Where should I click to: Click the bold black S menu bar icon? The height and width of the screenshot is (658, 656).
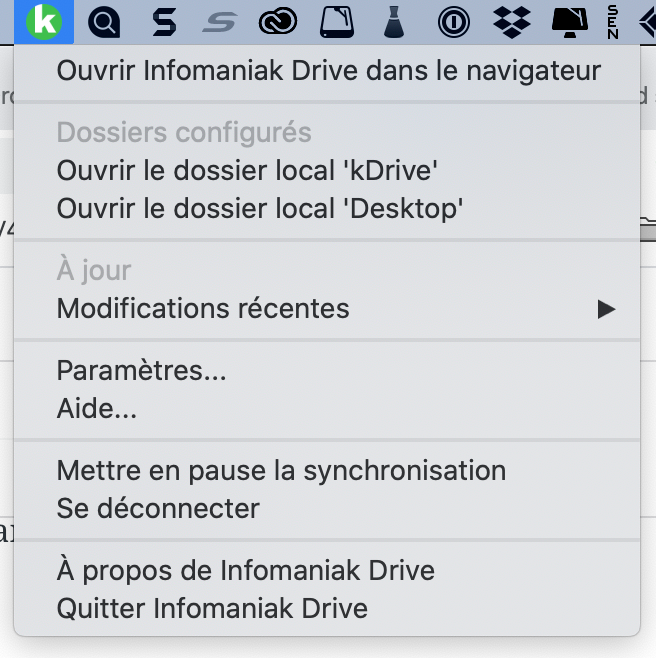[x=164, y=22]
